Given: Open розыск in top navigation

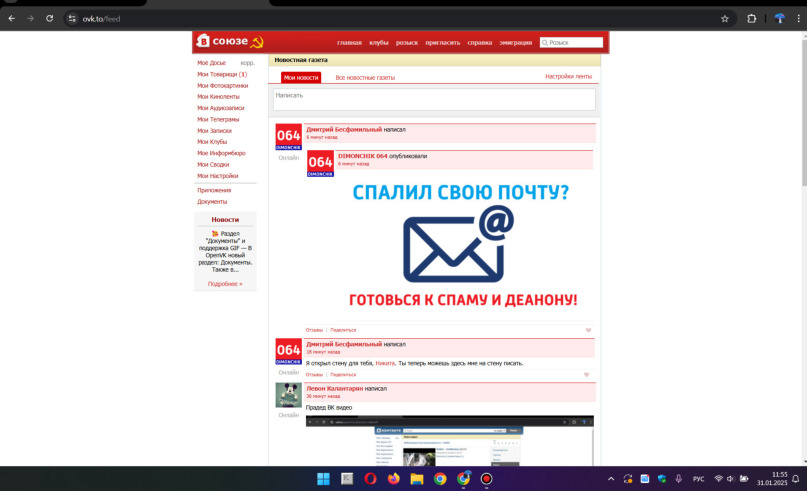Looking at the screenshot, I should [x=407, y=43].
